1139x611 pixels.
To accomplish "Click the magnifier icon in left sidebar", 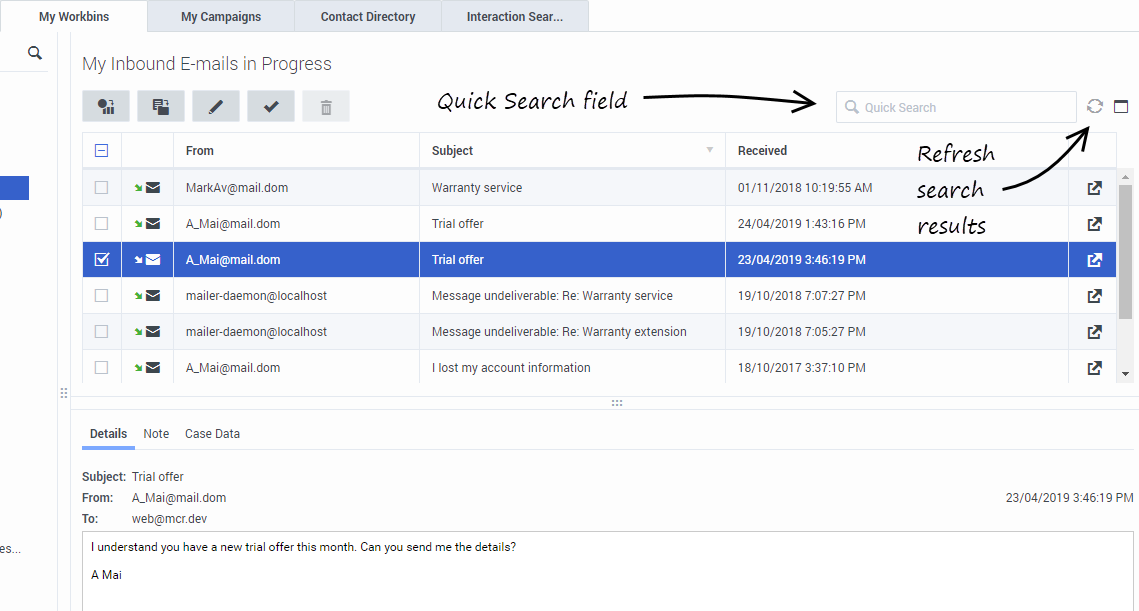I will point(35,53).
